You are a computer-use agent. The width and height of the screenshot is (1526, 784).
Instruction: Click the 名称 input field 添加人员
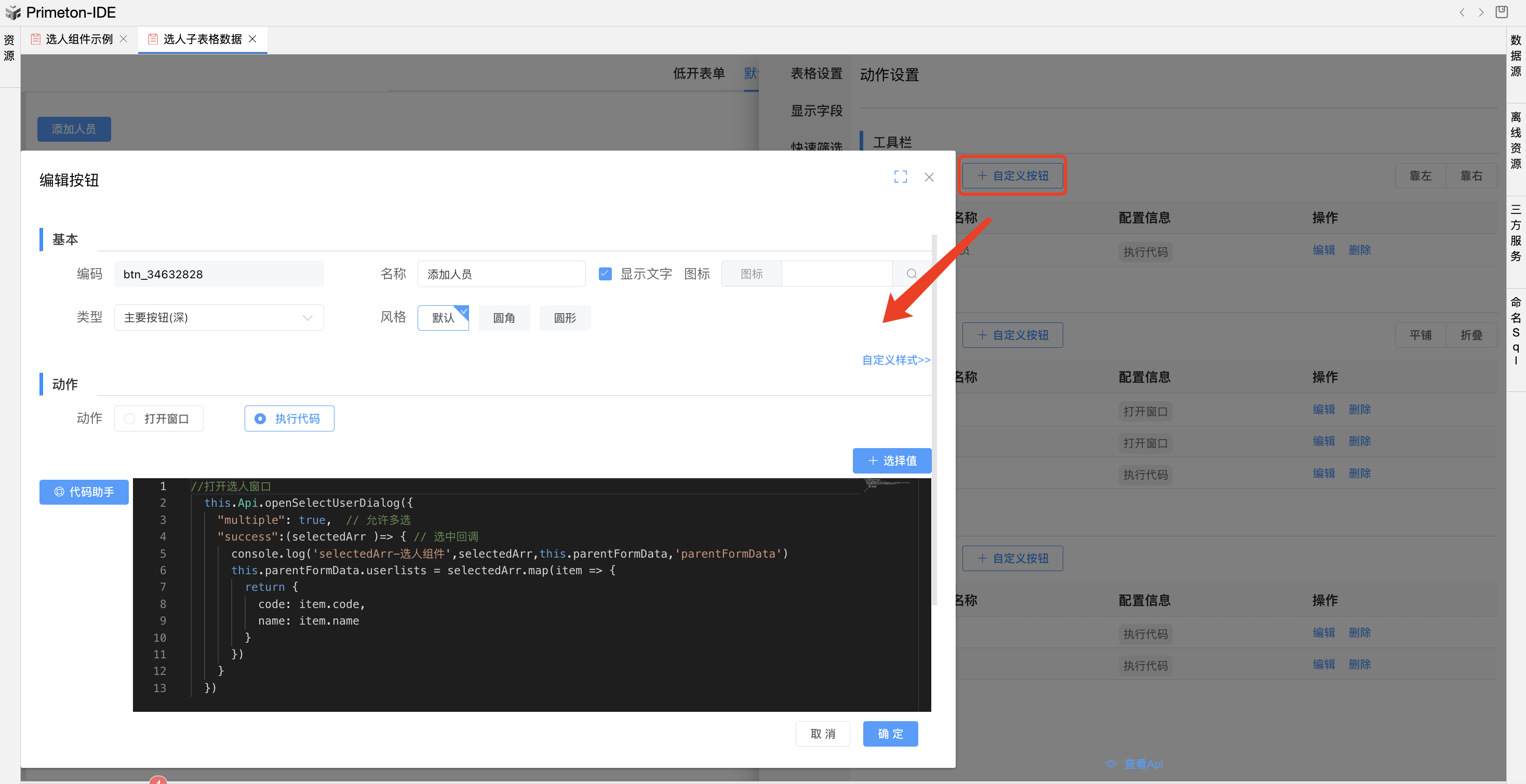[x=501, y=274]
